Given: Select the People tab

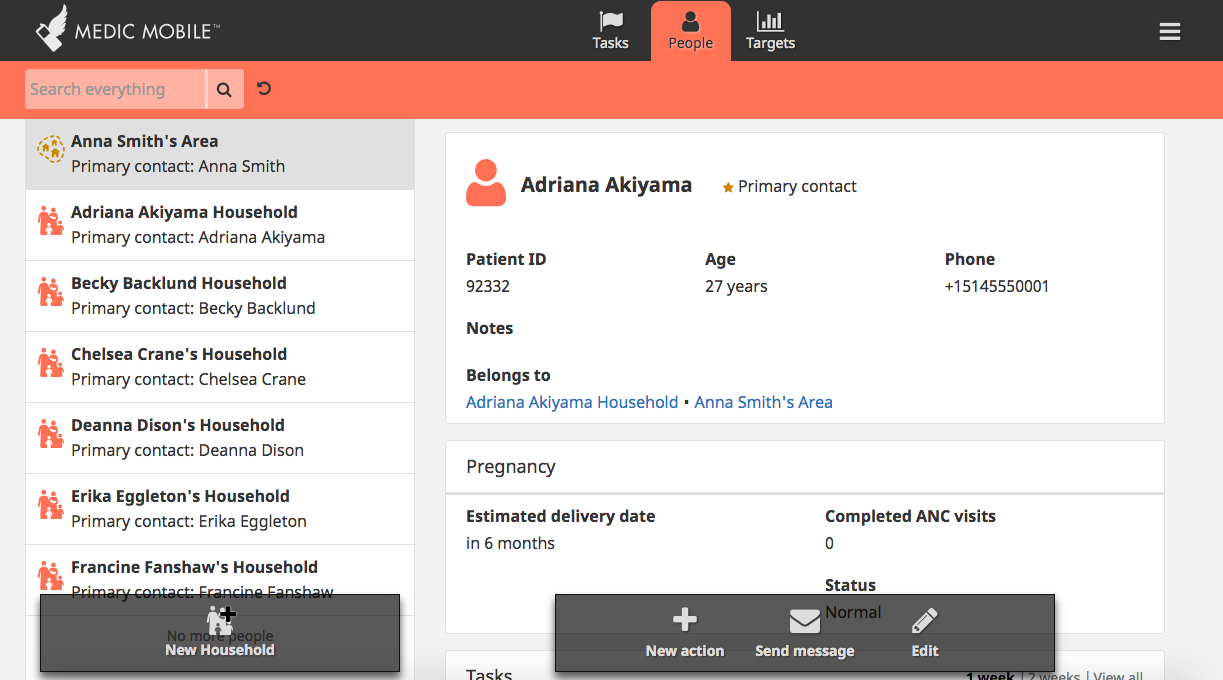Looking at the screenshot, I should point(691,31).
